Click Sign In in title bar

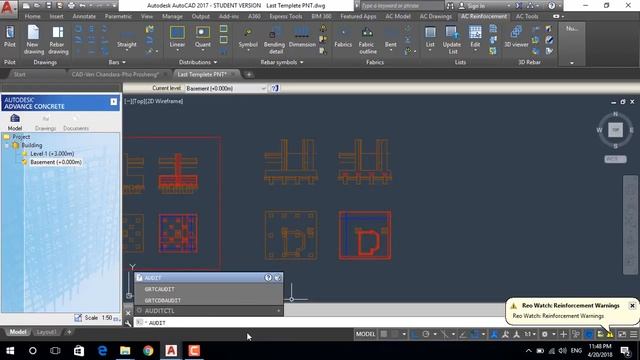tap(476, 6)
